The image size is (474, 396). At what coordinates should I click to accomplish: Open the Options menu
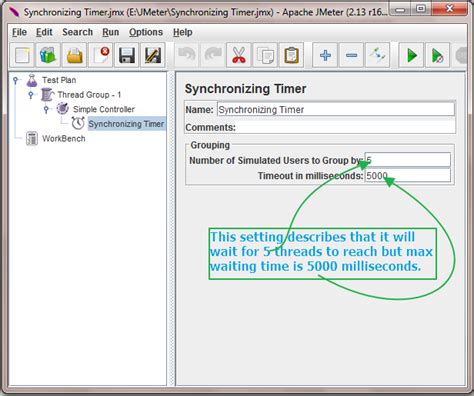[146, 32]
